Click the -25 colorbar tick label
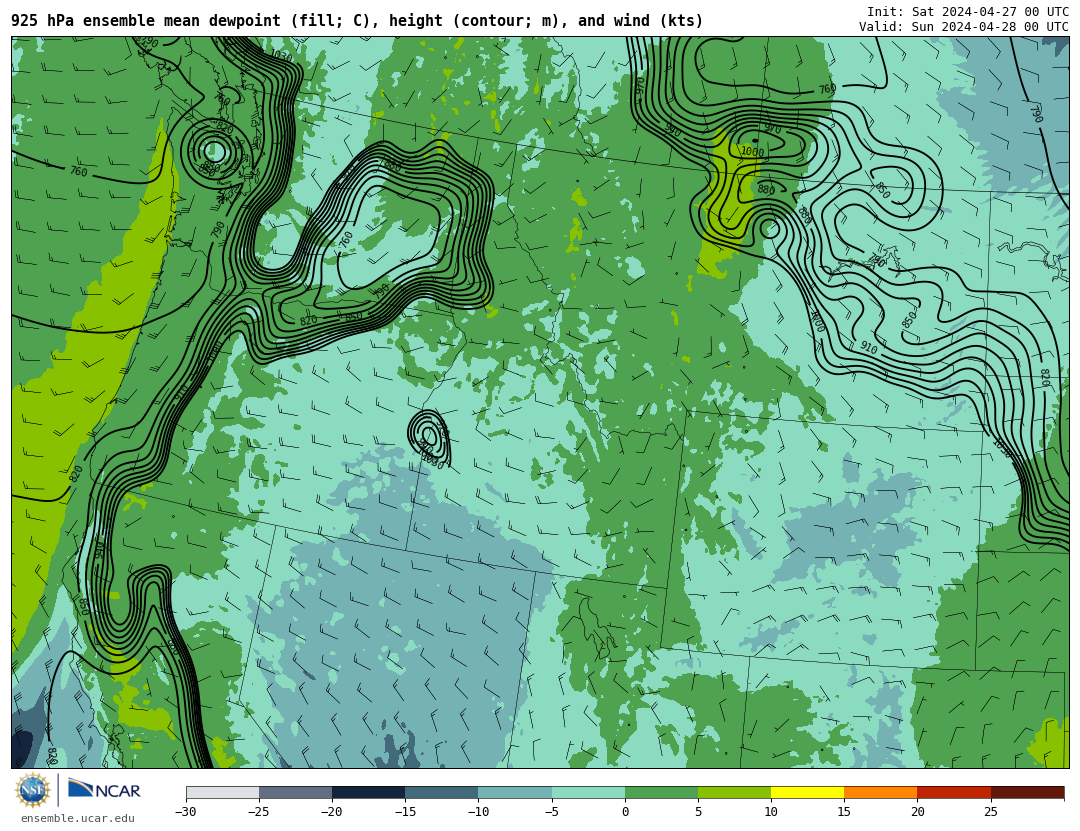 tap(258, 812)
